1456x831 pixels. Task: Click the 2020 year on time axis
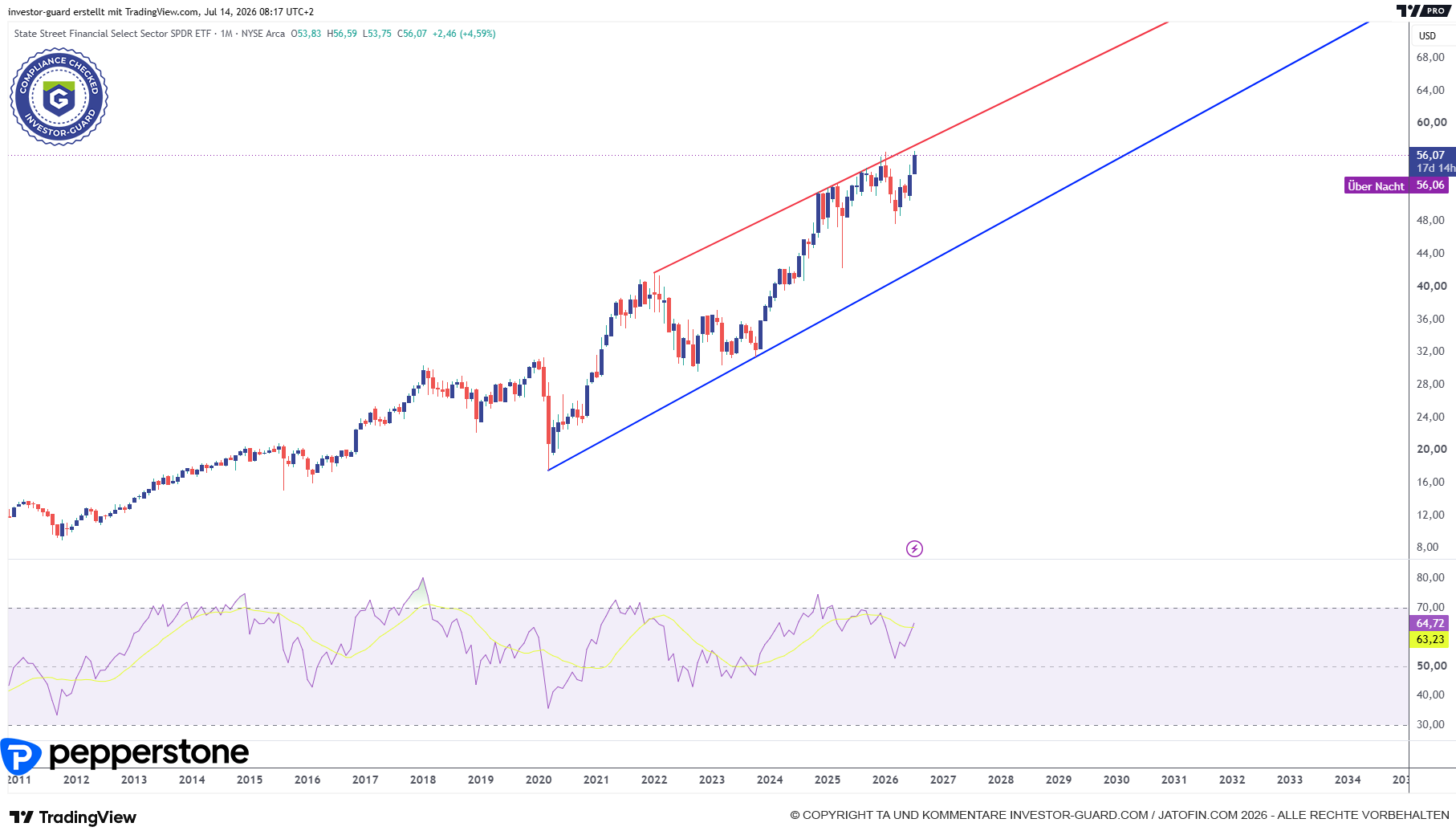click(x=539, y=780)
